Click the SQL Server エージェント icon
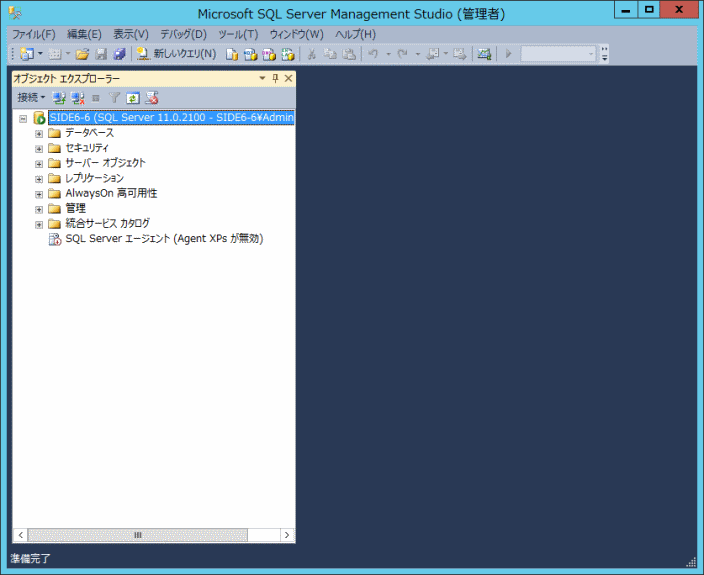The height and width of the screenshot is (575, 704). click(55, 239)
